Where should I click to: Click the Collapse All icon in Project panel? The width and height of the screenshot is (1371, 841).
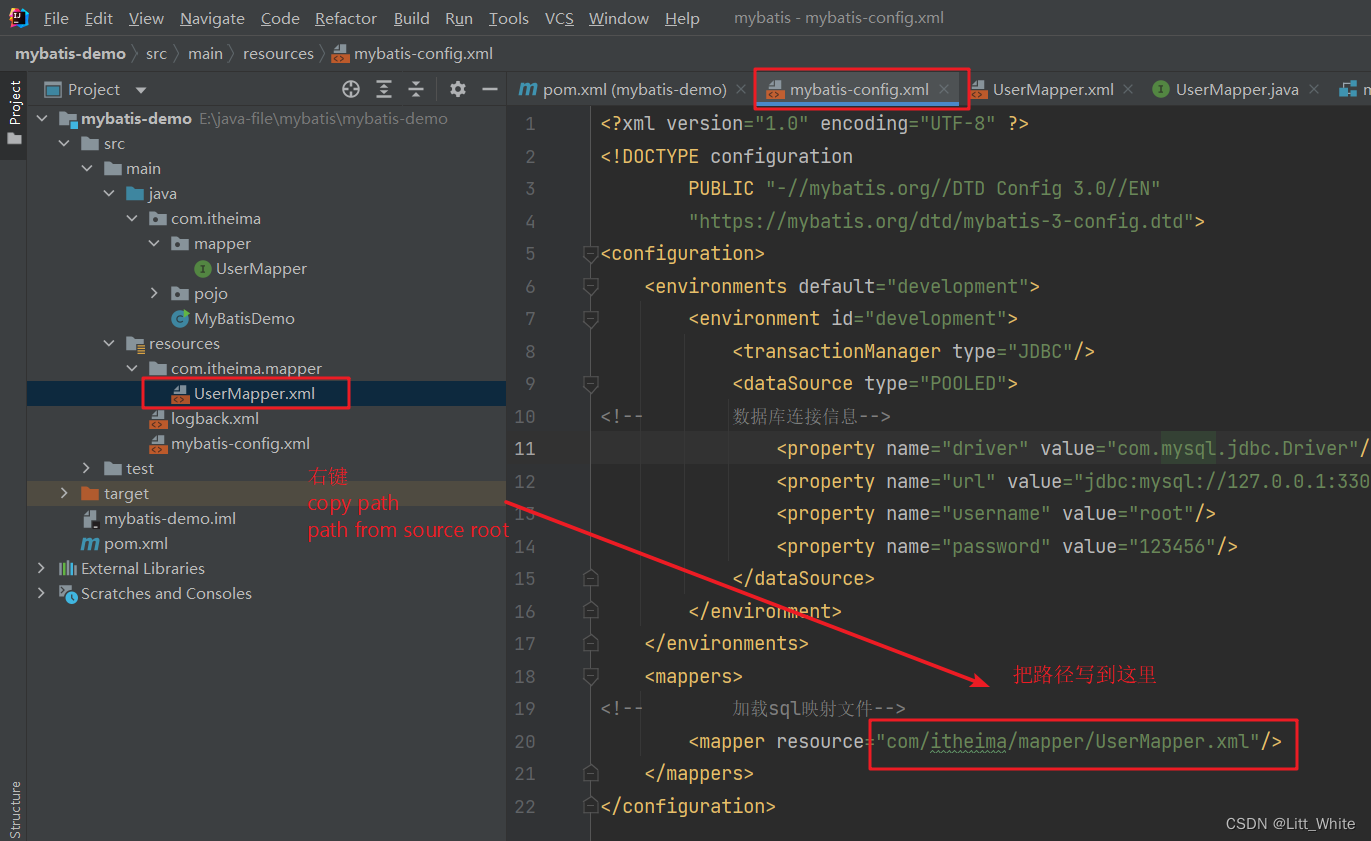pyautogui.click(x=416, y=89)
